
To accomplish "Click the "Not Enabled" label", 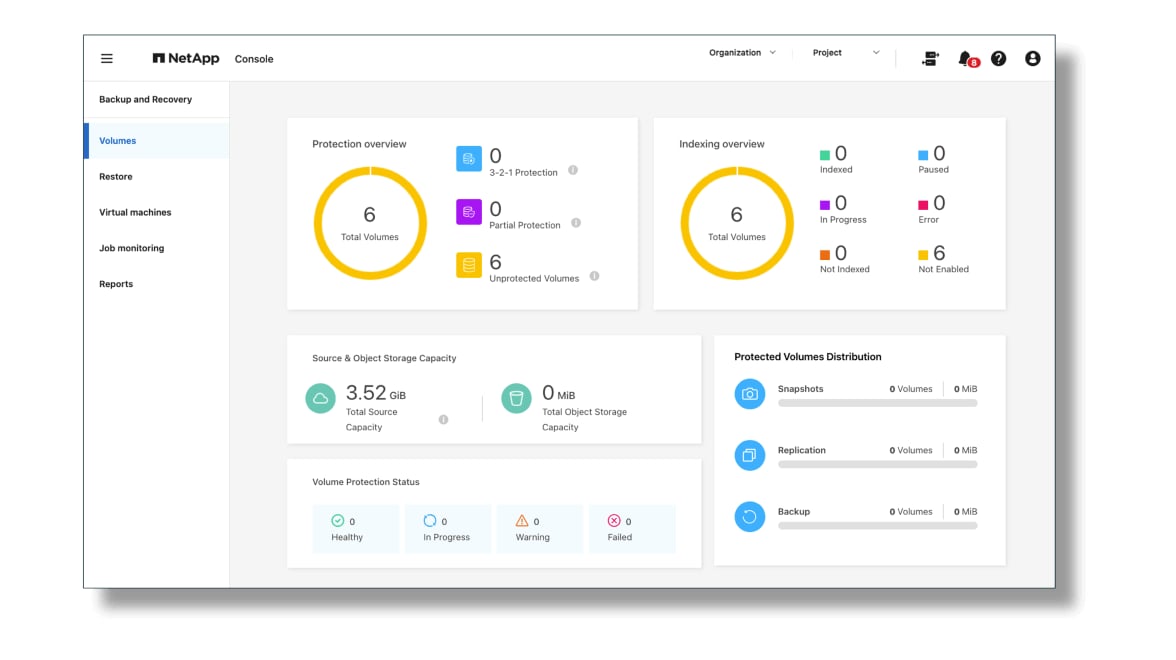I will (944, 269).
